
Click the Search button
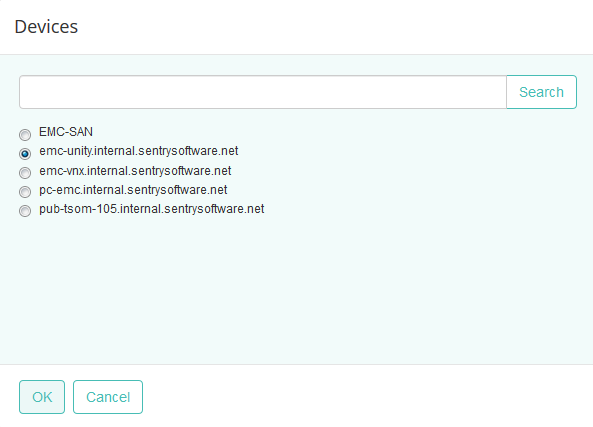[541, 92]
